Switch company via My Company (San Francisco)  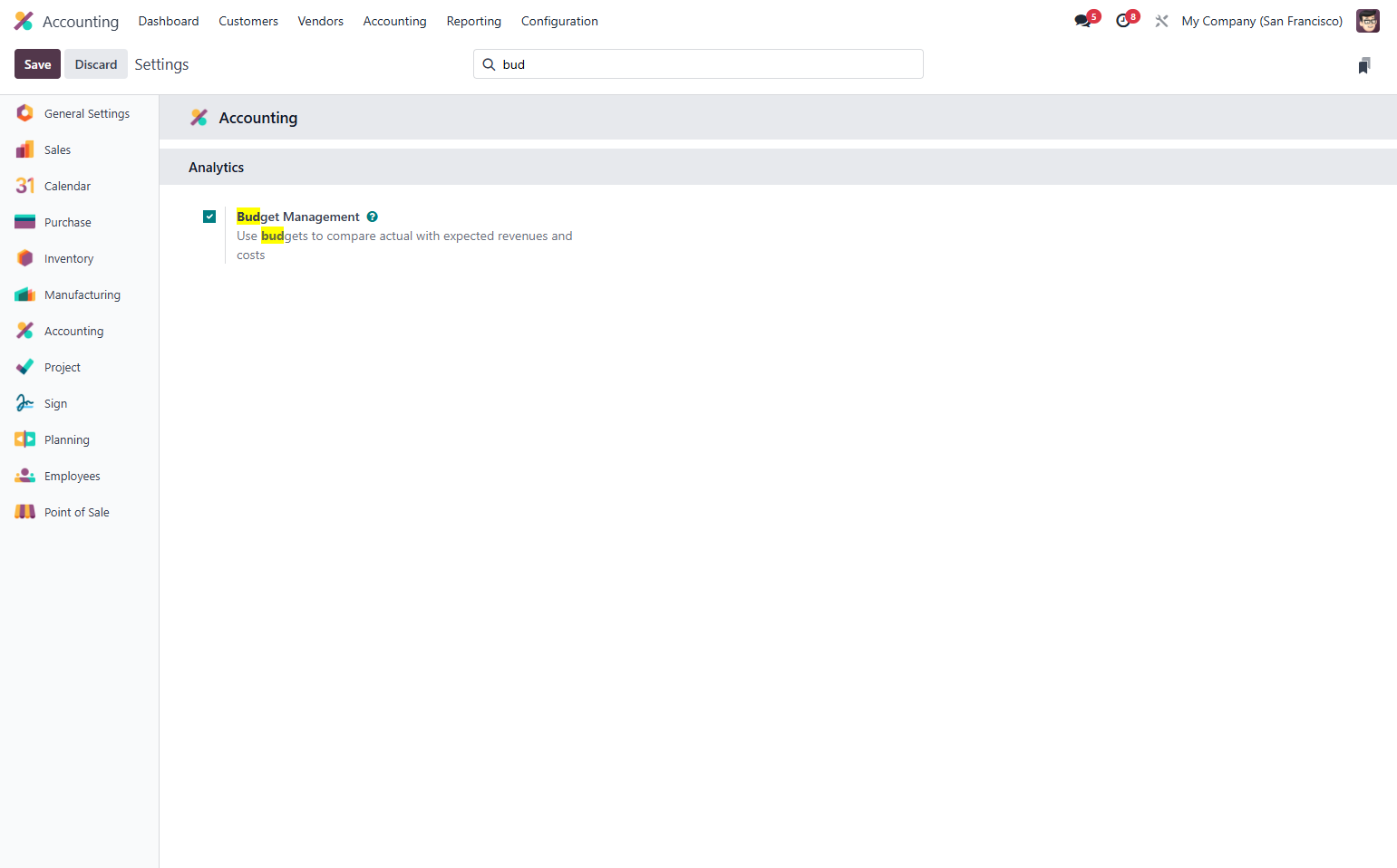tap(1262, 21)
